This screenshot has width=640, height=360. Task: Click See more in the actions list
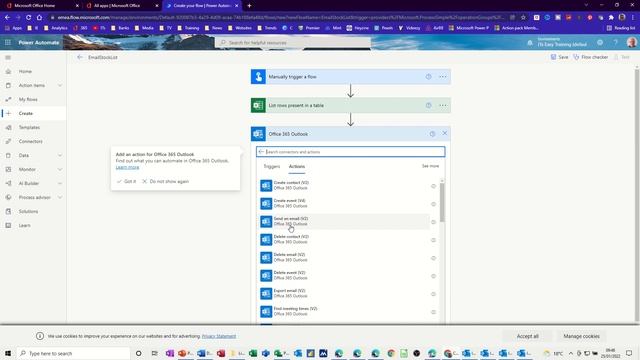430,166
